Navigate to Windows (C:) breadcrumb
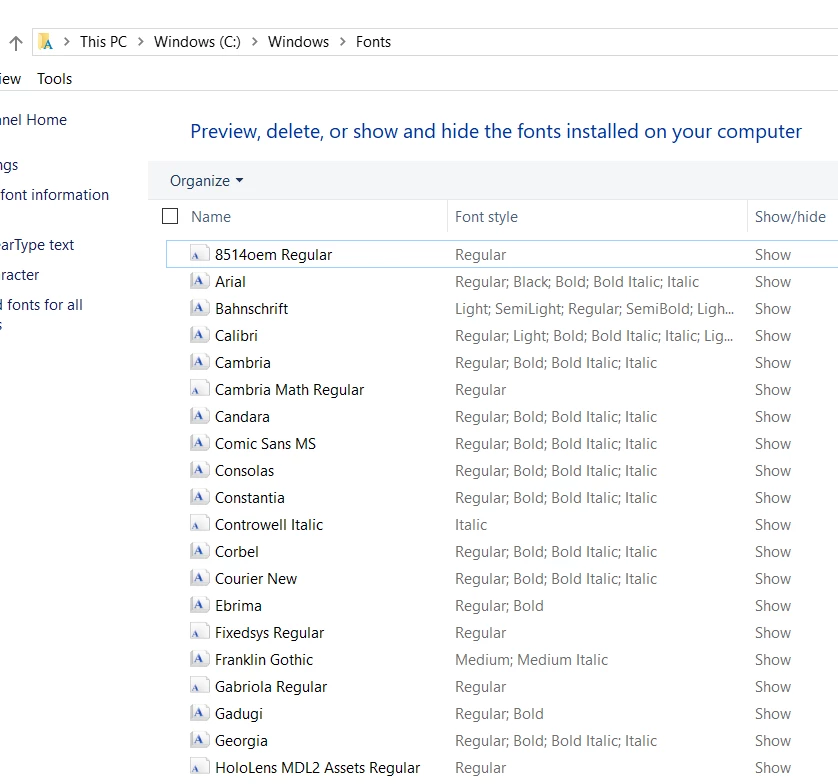Image resolution: width=838 pixels, height=784 pixels. point(197,42)
